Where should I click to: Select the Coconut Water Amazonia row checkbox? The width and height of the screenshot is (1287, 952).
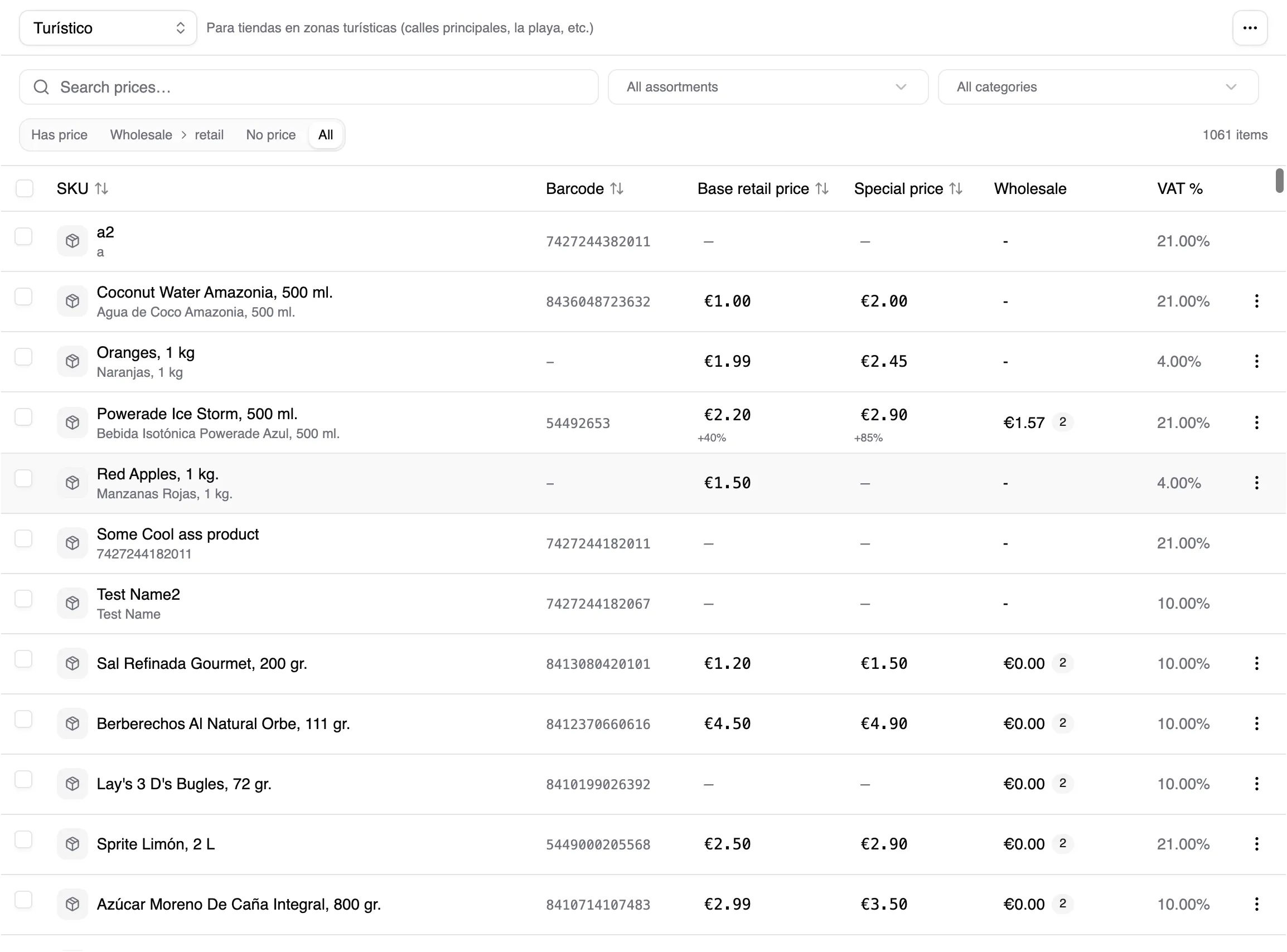click(x=23, y=296)
